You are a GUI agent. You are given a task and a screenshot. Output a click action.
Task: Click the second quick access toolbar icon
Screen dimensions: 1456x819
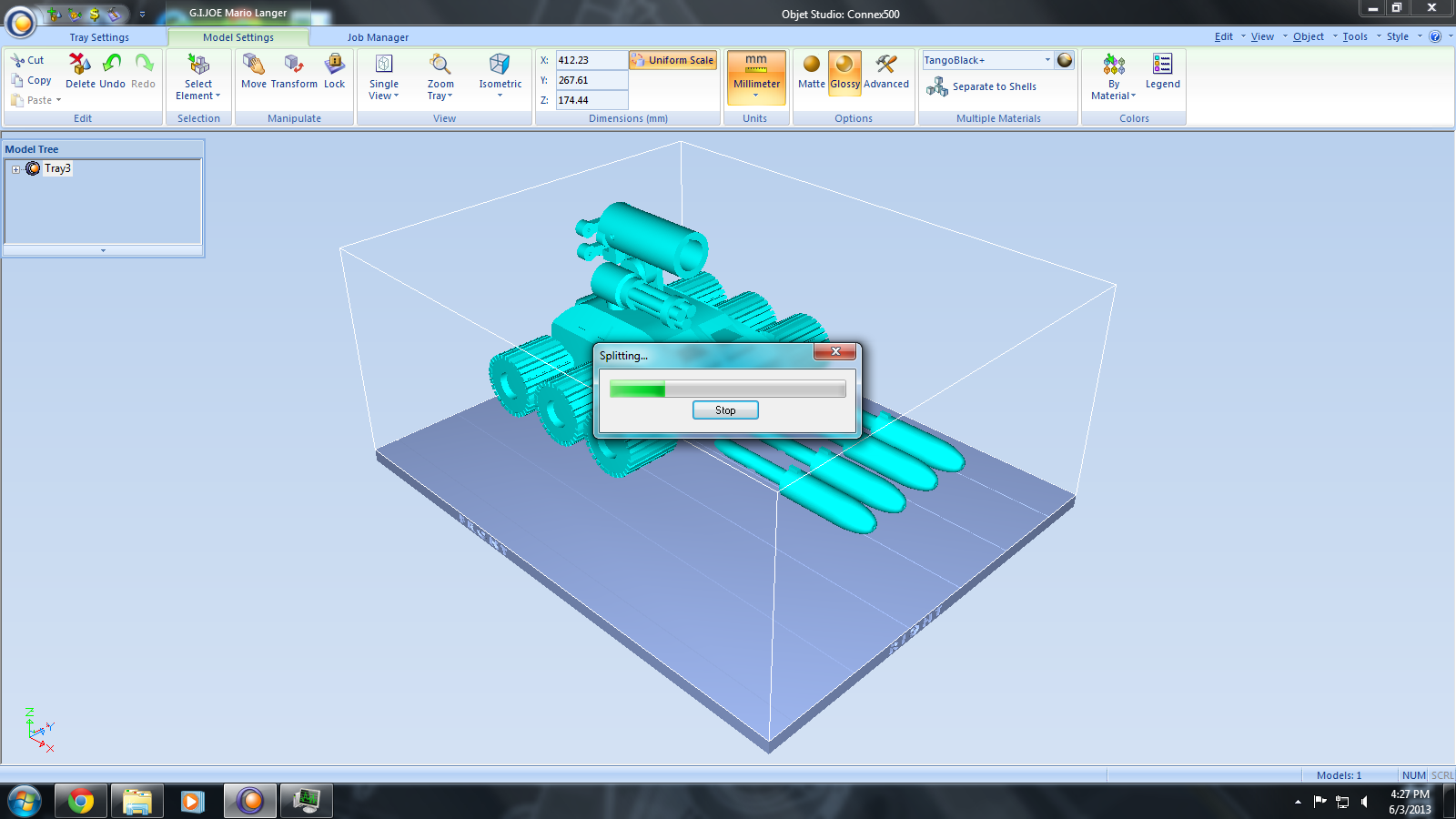point(75,14)
